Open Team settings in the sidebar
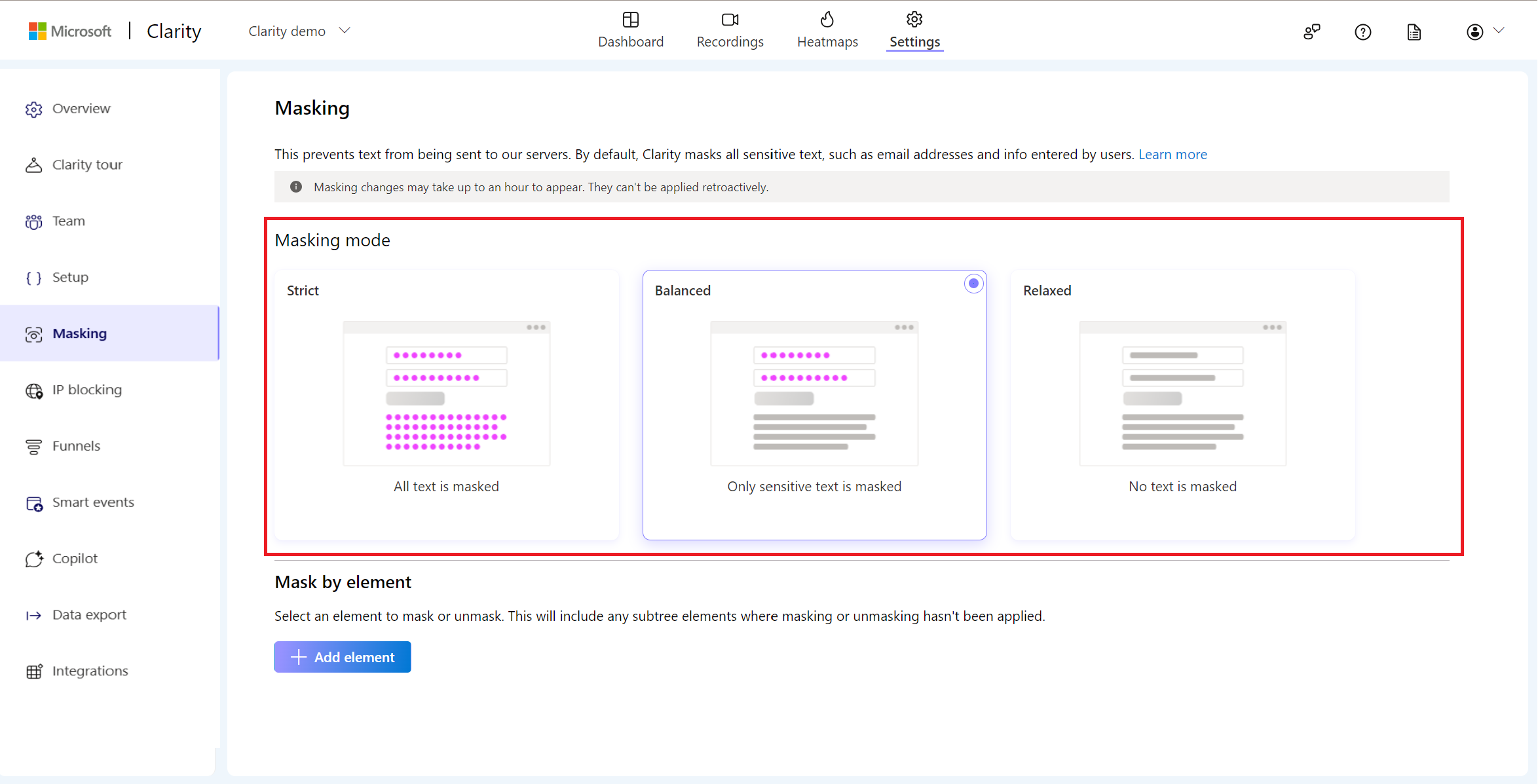This screenshot has height=784, width=1538. click(109, 221)
